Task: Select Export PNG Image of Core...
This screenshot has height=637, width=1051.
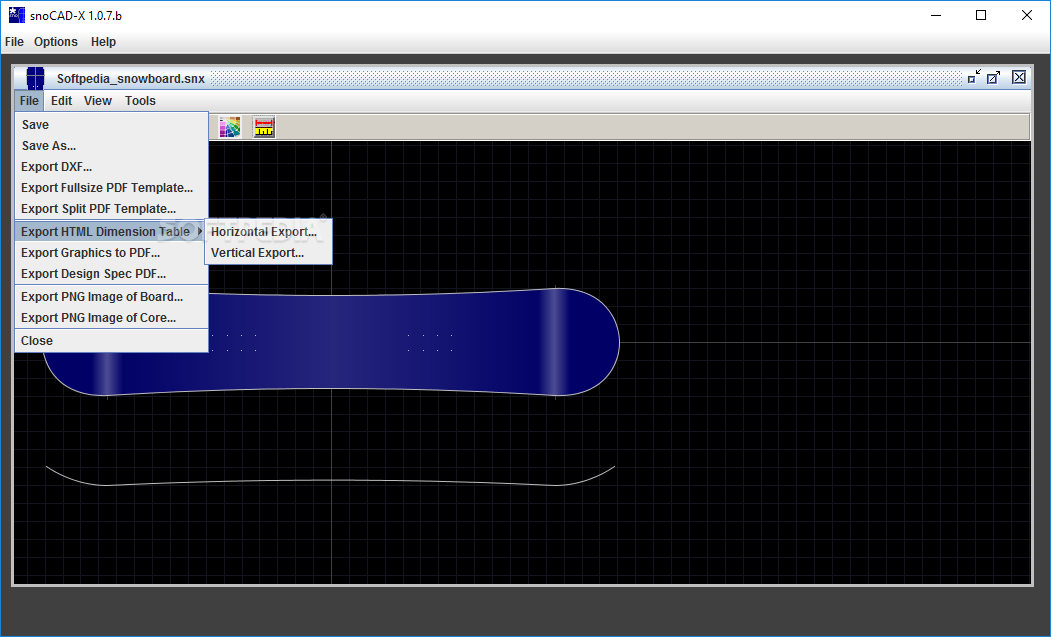Action: tap(111, 318)
